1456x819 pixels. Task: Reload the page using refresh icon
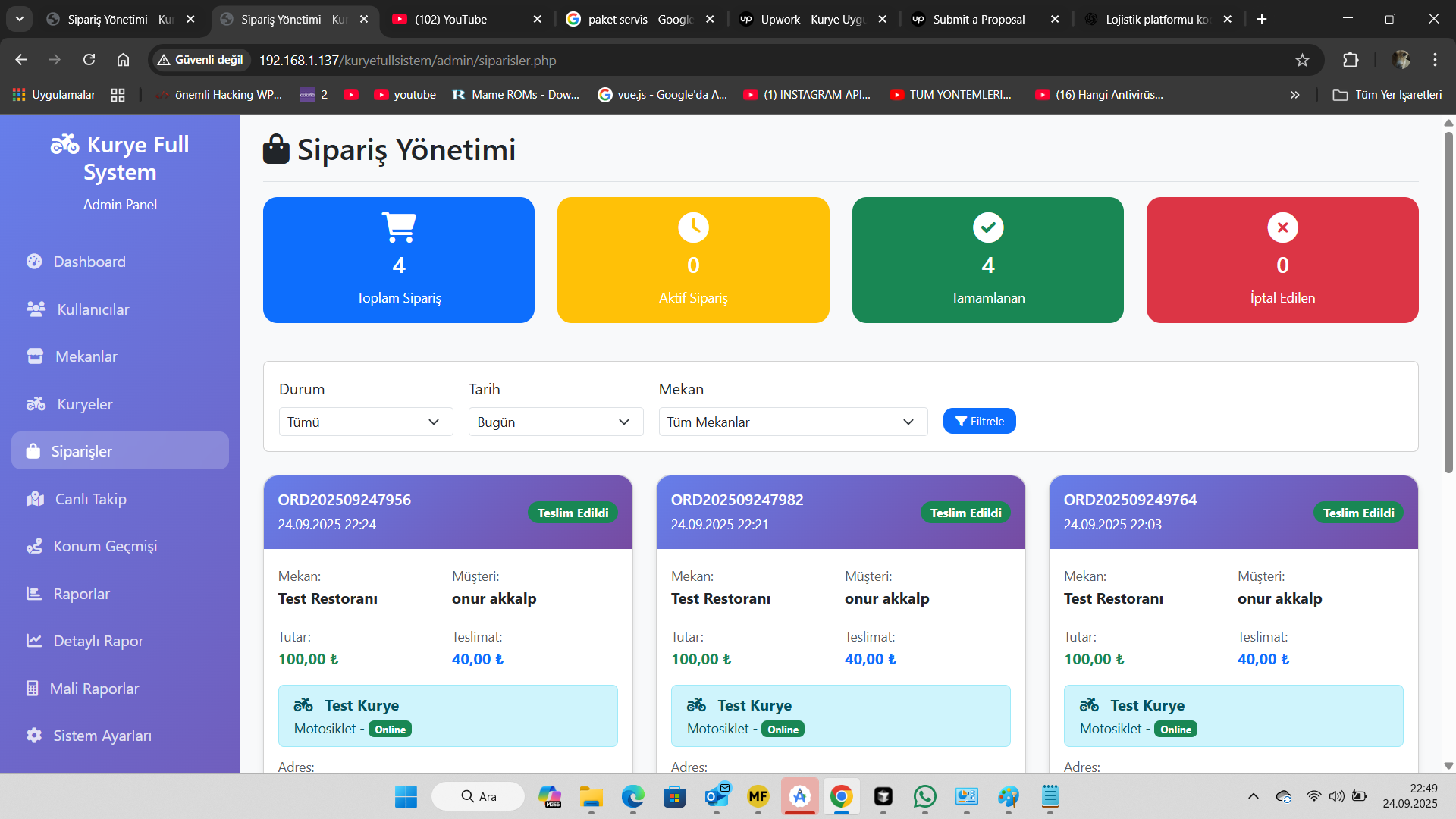(89, 60)
